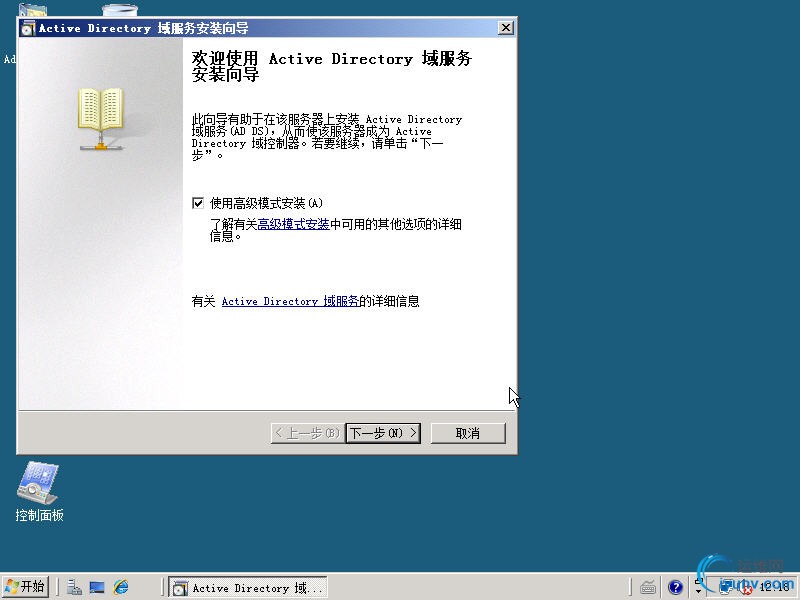
Task: Click the tray clock showing 12:18
Action: pyautogui.click(x=773, y=587)
